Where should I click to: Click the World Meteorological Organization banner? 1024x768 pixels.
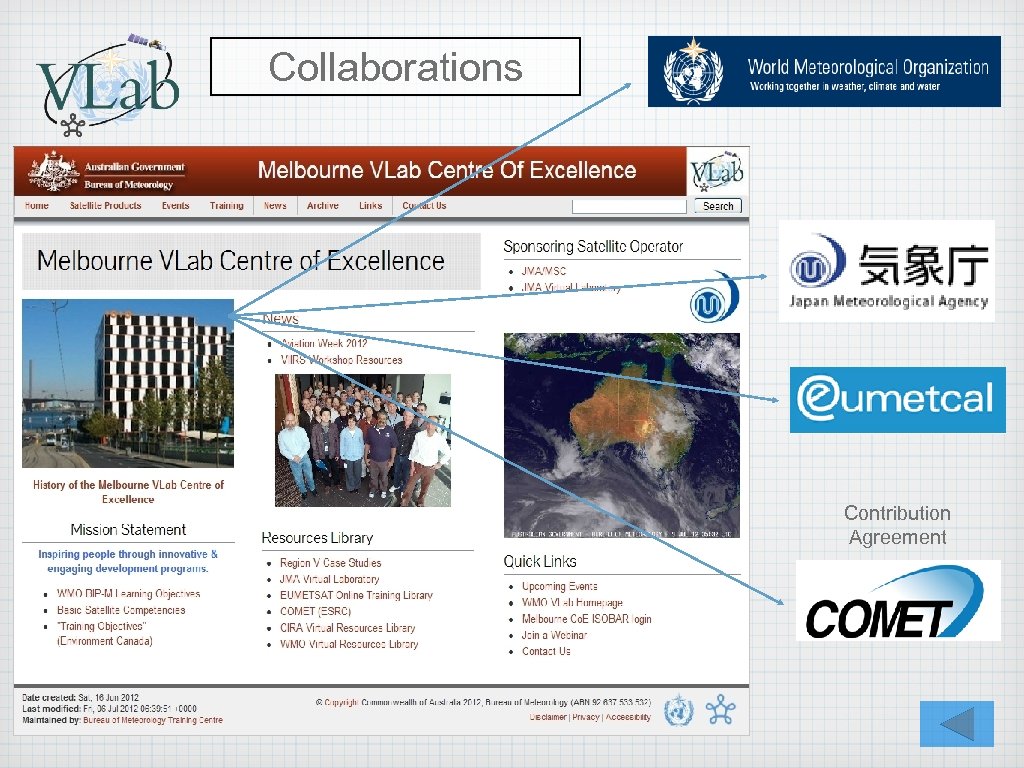coord(824,71)
